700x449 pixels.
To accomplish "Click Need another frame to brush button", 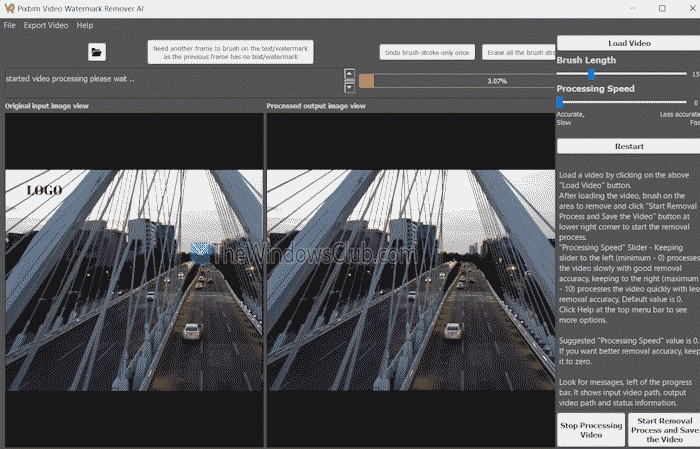I will click(230, 52).
